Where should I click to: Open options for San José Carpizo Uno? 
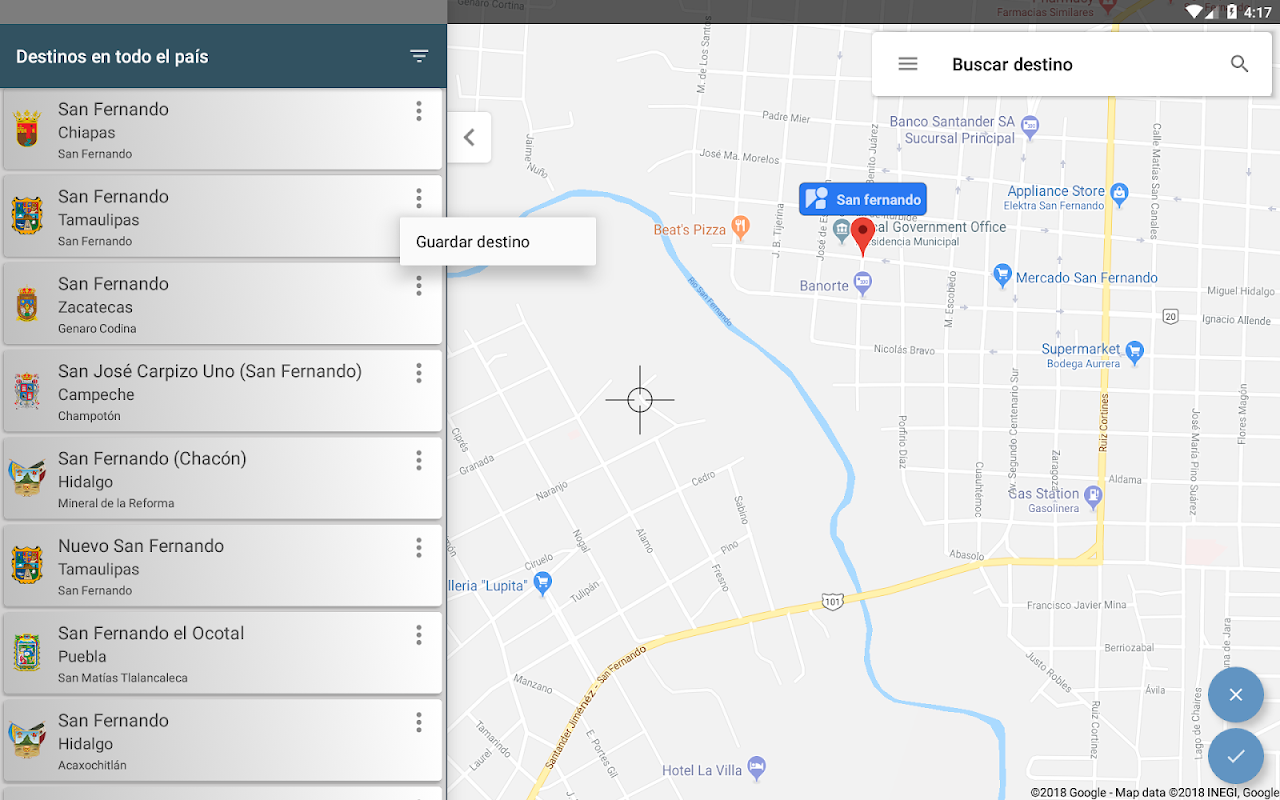pos(419,373)
